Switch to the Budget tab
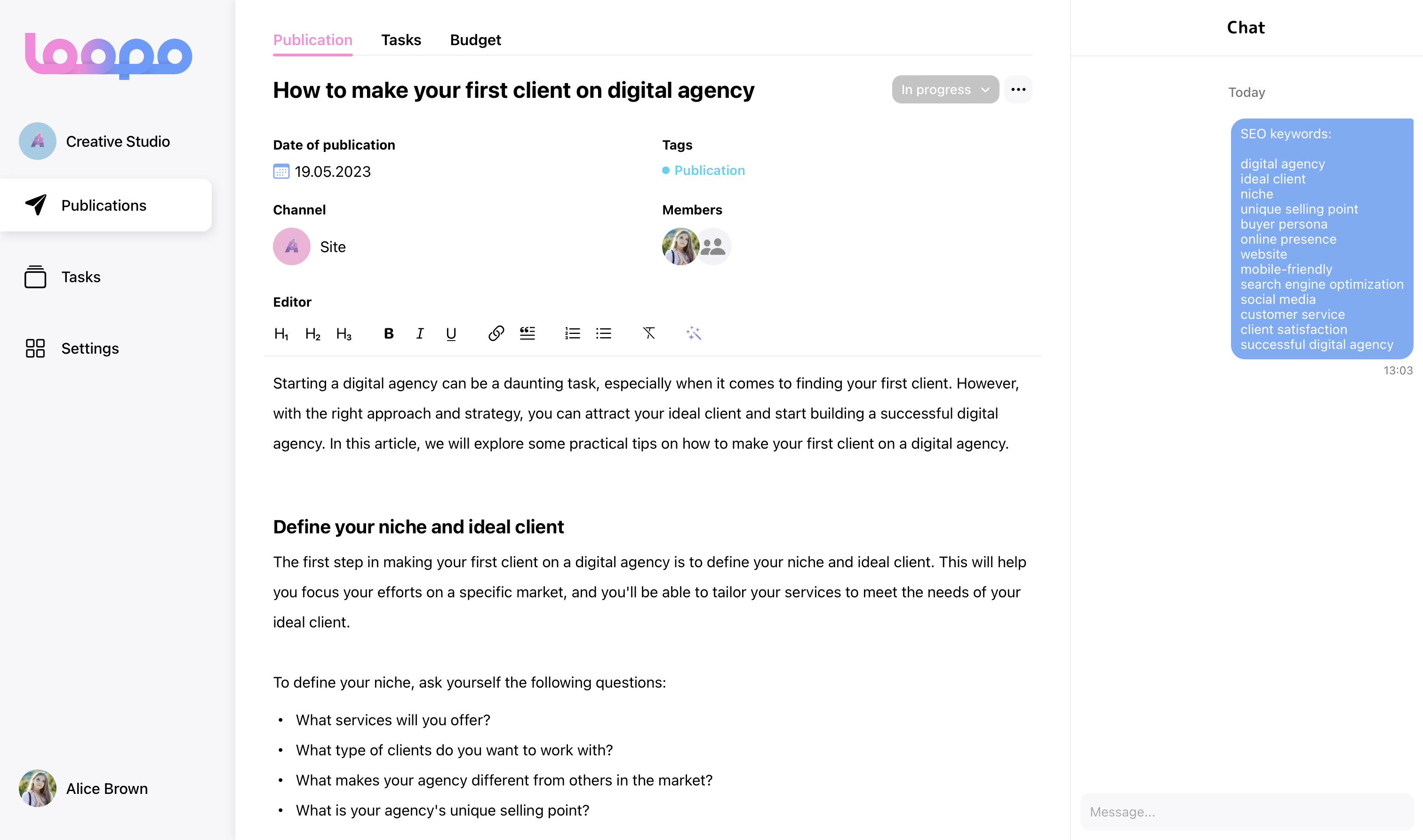 pos(475,40)
